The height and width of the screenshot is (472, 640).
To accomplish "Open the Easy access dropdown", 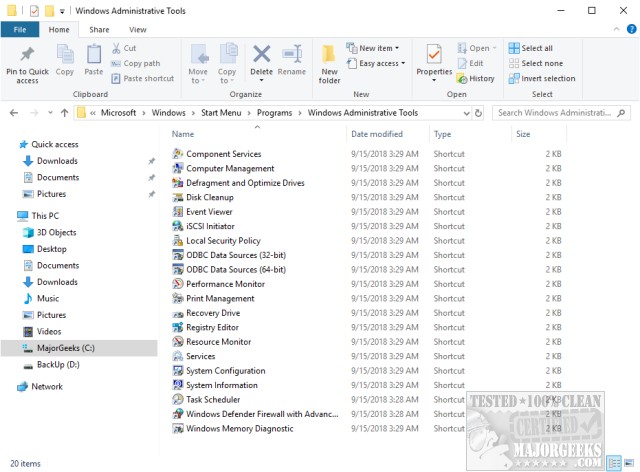I will pyautogui.click(x=403, y=63).
